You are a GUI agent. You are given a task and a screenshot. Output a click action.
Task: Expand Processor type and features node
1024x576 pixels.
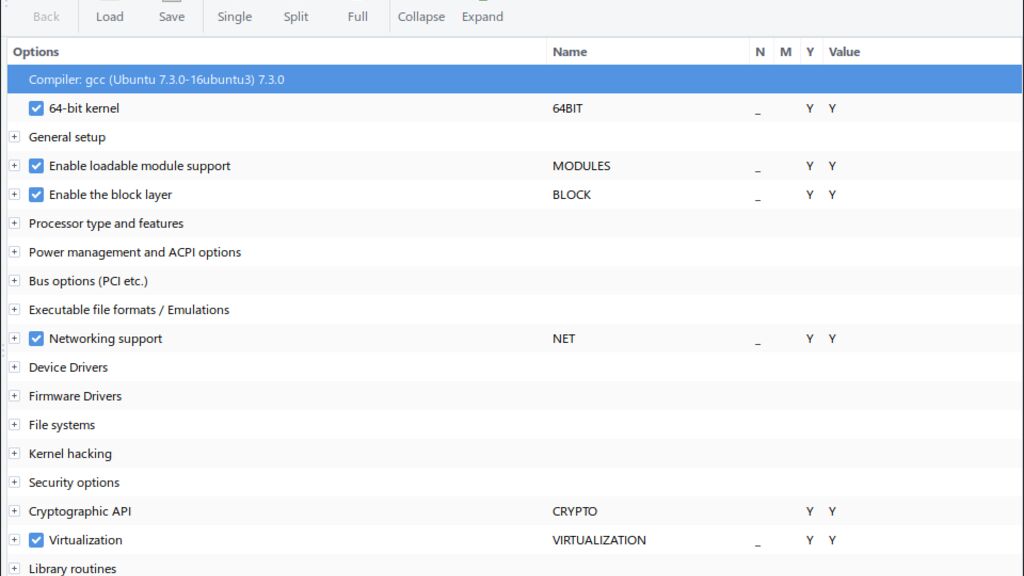pyautogui.click(x=14, y=223)
